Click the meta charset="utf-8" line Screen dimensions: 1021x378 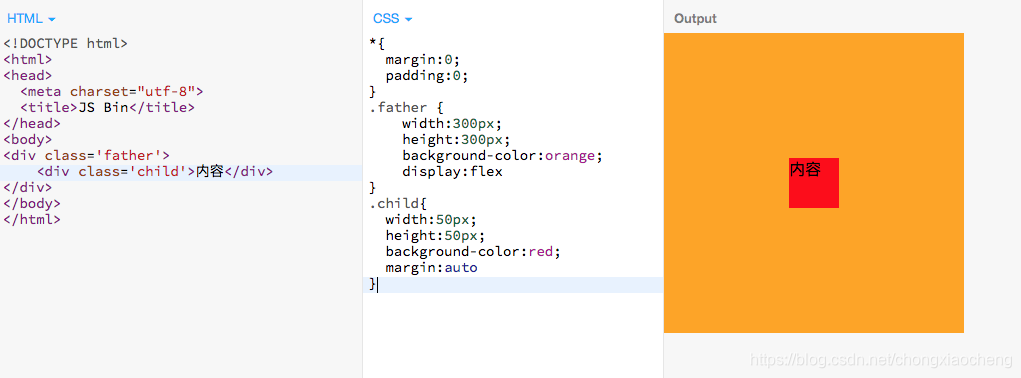tap(111, 92)
